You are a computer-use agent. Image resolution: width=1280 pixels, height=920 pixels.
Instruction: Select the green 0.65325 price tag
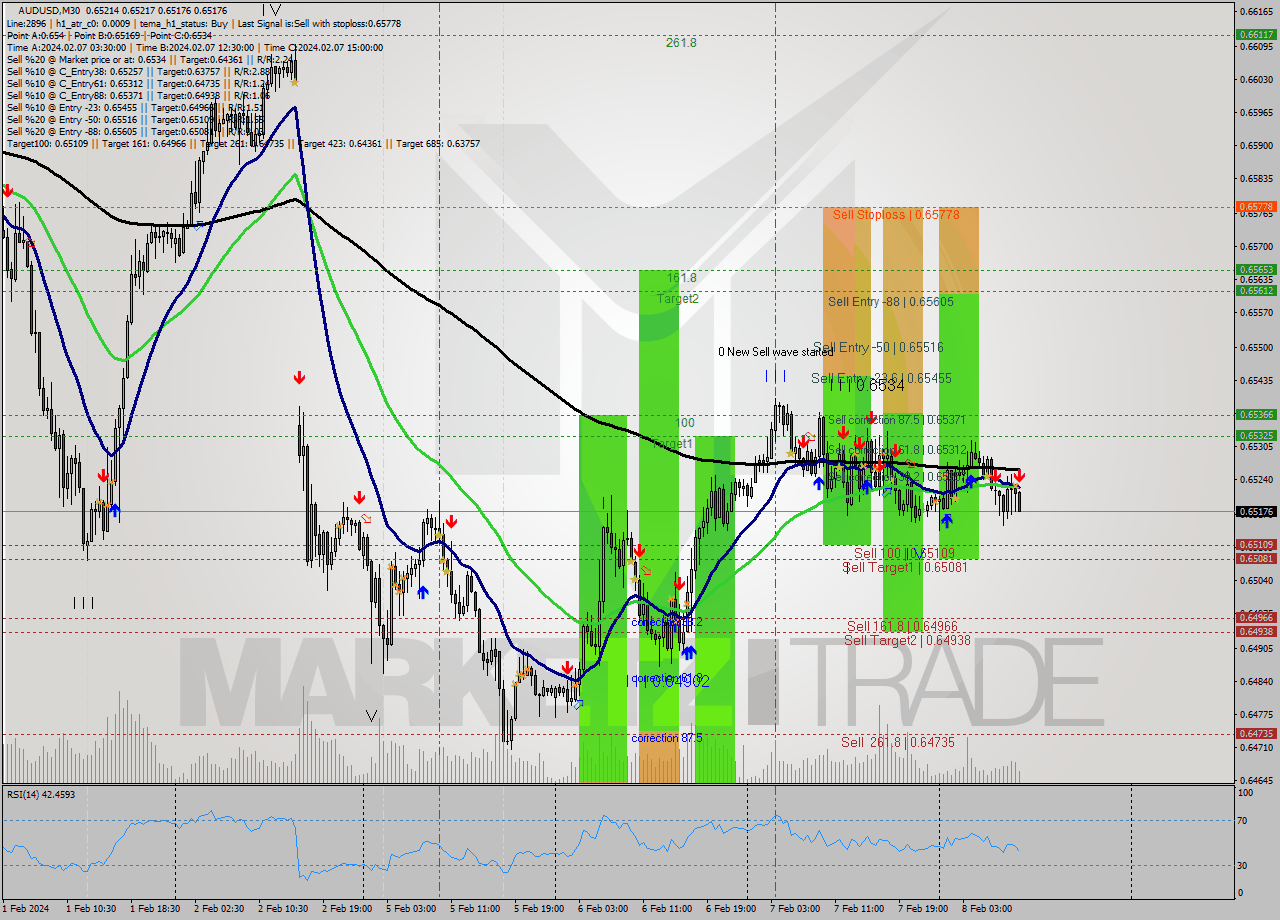pos(1257,435)
